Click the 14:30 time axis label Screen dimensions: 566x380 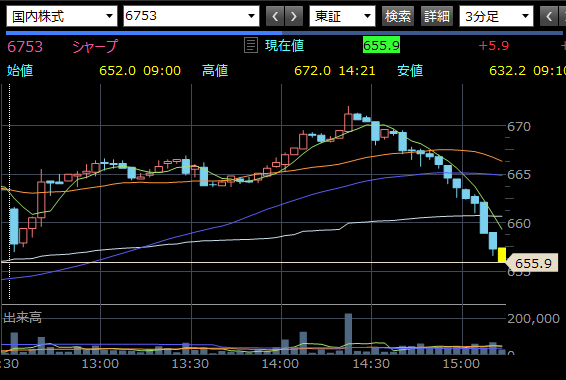[x=371, y=363]
